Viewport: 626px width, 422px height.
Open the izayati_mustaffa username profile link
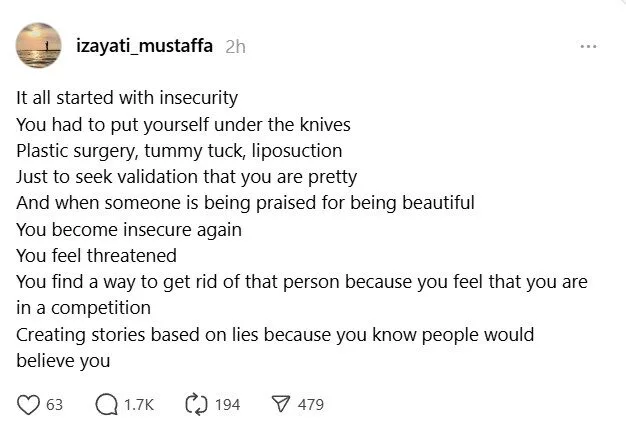point(144,46)
